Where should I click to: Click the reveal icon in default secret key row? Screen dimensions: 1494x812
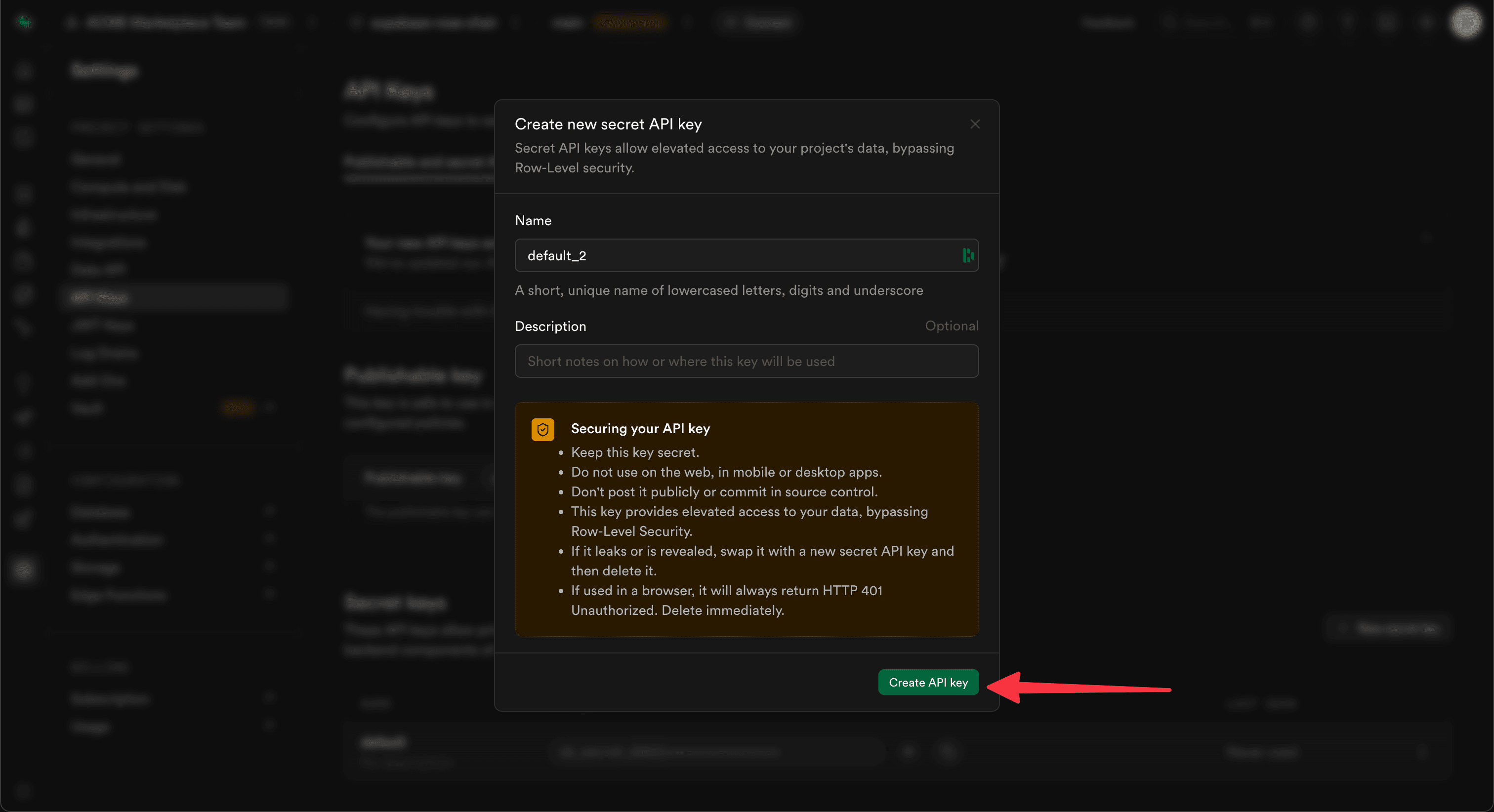[x=909, y=752]
